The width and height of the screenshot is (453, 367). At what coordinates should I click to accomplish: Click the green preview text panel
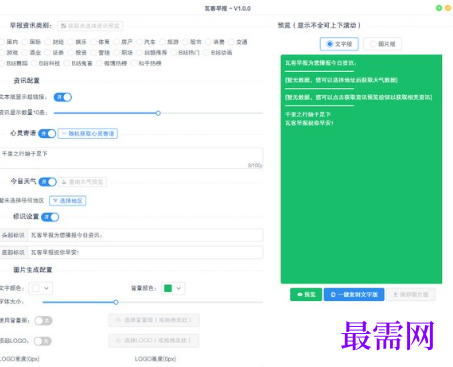point(361,169)
